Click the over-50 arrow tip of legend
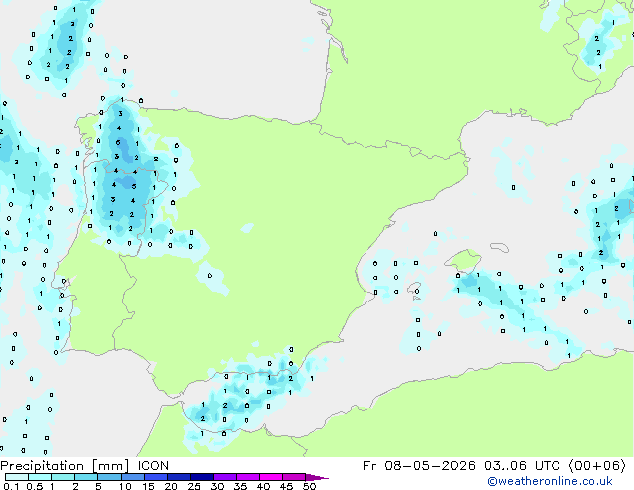The image size is (634, 490). tap(317, 477)
